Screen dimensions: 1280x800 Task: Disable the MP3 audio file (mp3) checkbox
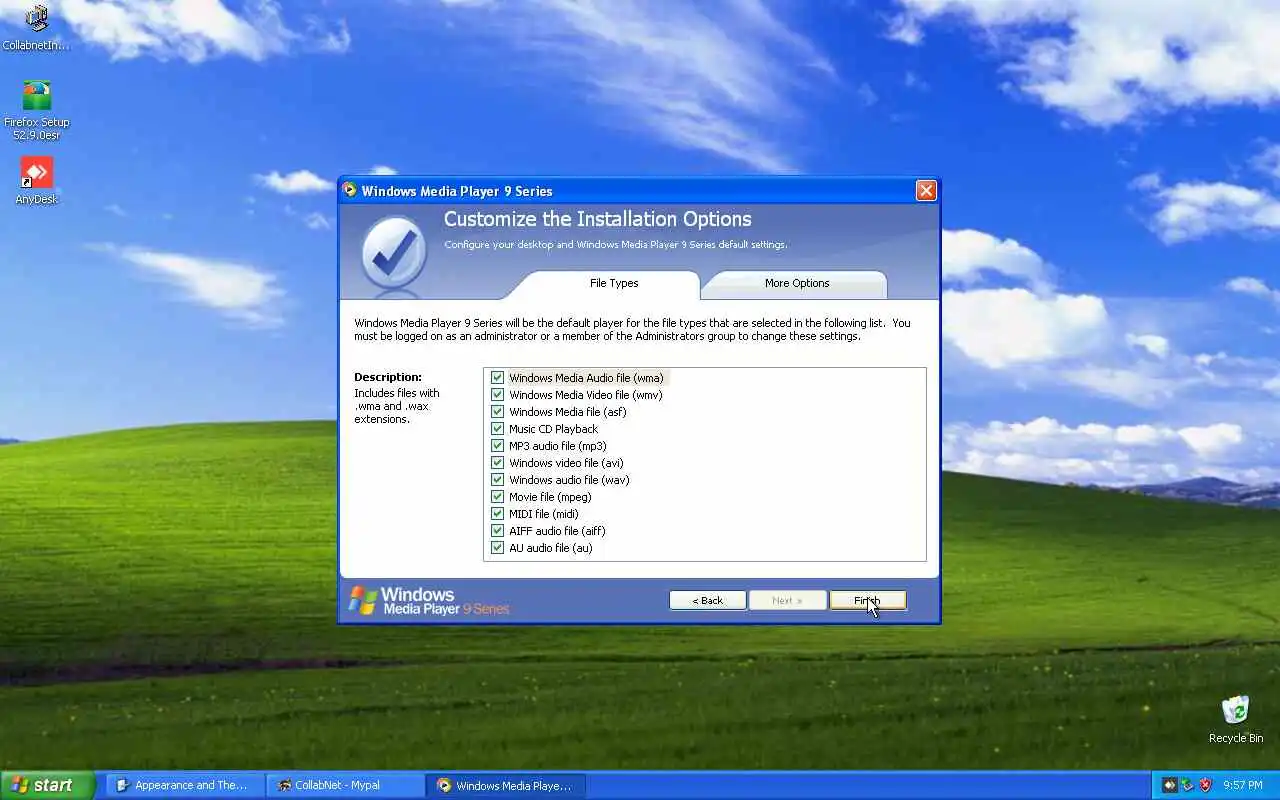[497, 446]
